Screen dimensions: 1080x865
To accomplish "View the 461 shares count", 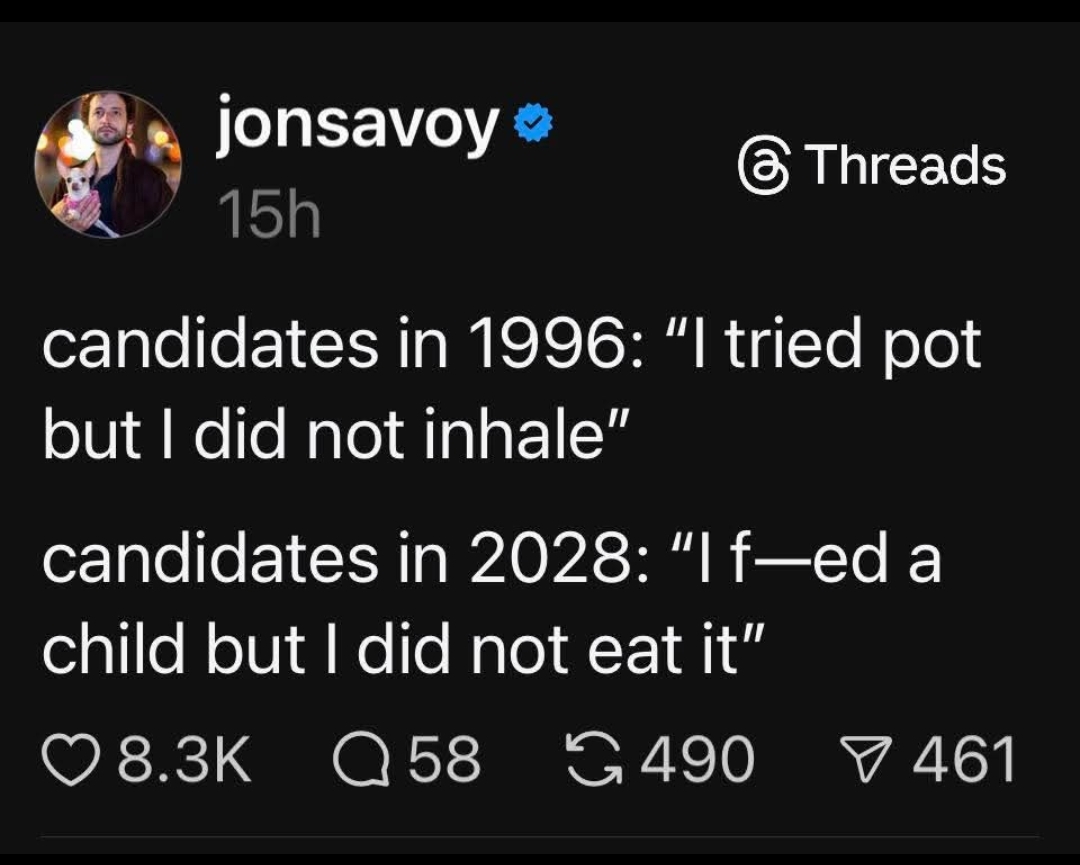I will 961,758.
